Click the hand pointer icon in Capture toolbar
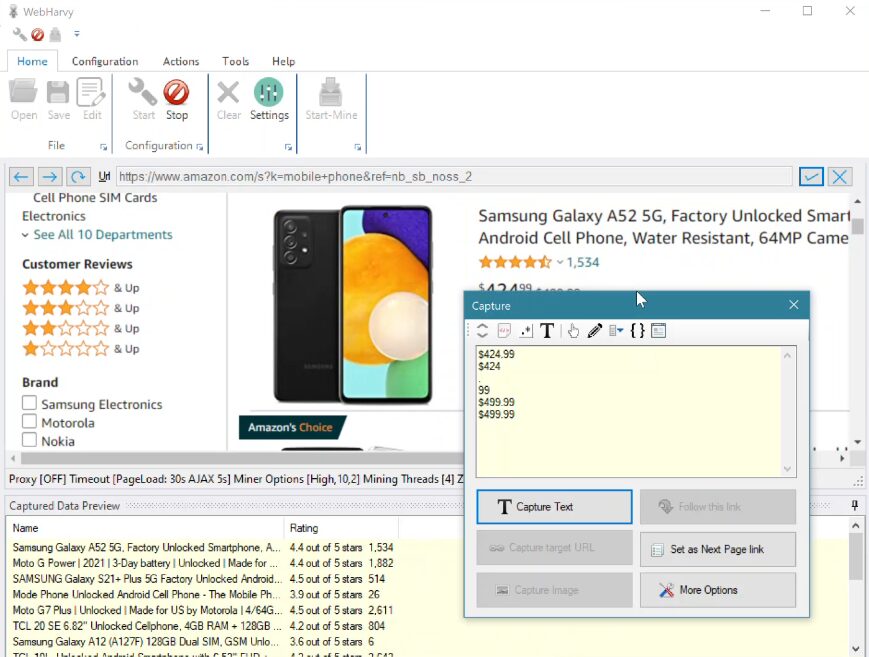The image size is (869, 657). pyautogui.click(x=573, y=331)
